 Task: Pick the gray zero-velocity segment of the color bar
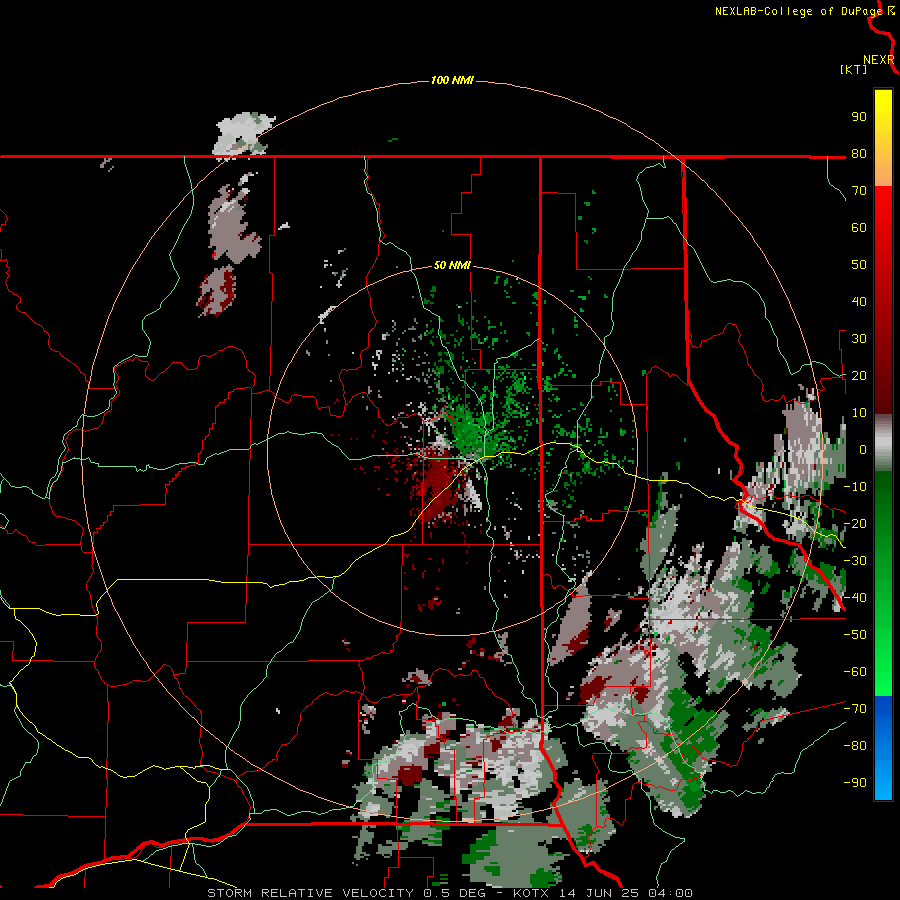(x=883, y=443)
